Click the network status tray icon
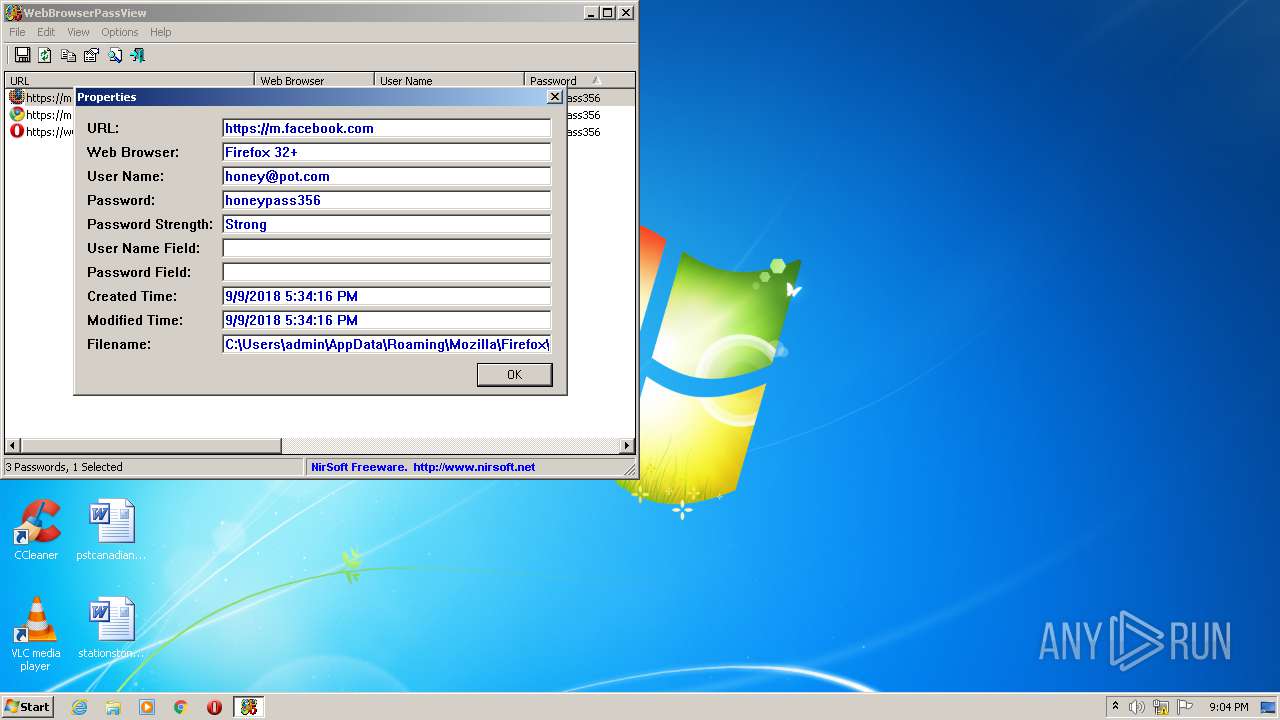 tap(1161, 707)
